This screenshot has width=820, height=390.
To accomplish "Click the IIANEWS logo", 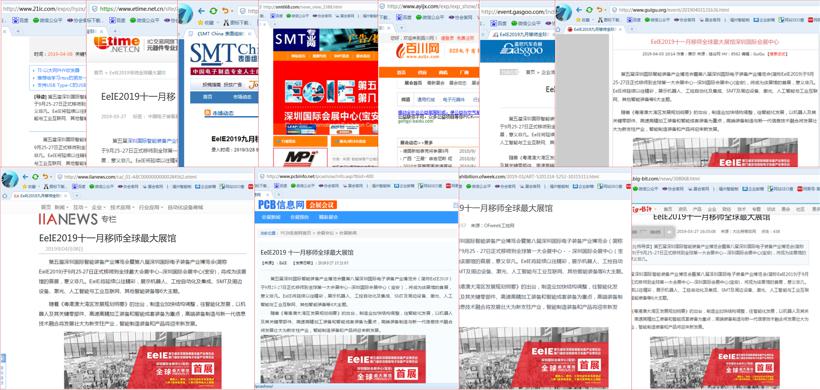I will pyautogui.click(x=69, y=219).
